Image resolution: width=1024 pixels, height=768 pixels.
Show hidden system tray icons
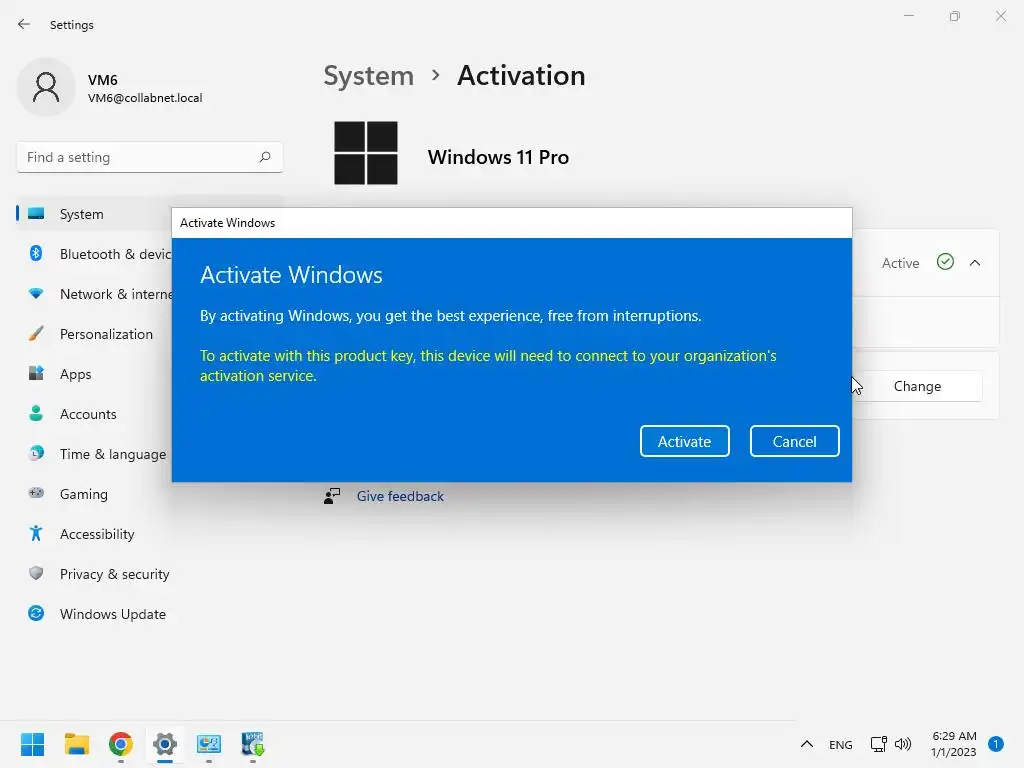coord(807,744)
